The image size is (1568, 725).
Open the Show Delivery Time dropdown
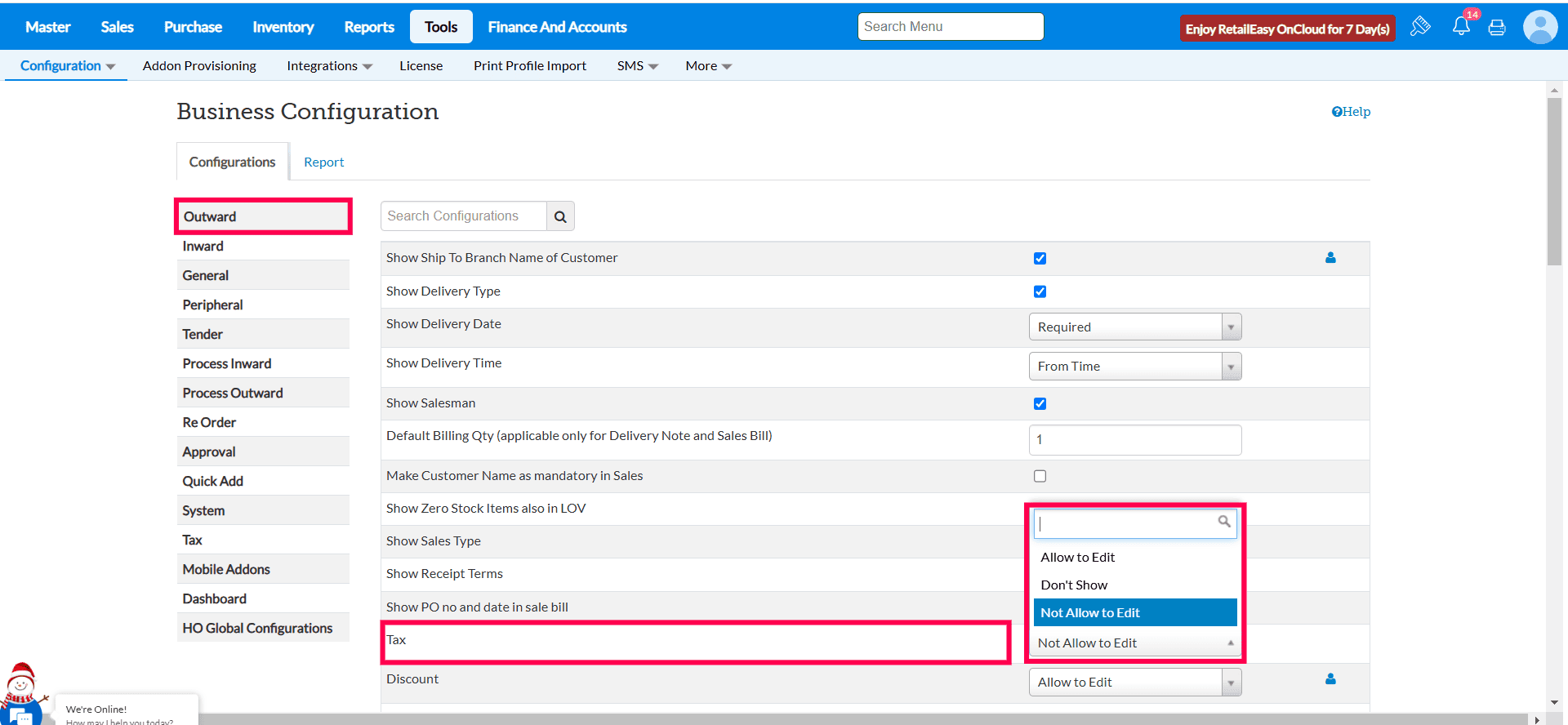click(1134, 367)
